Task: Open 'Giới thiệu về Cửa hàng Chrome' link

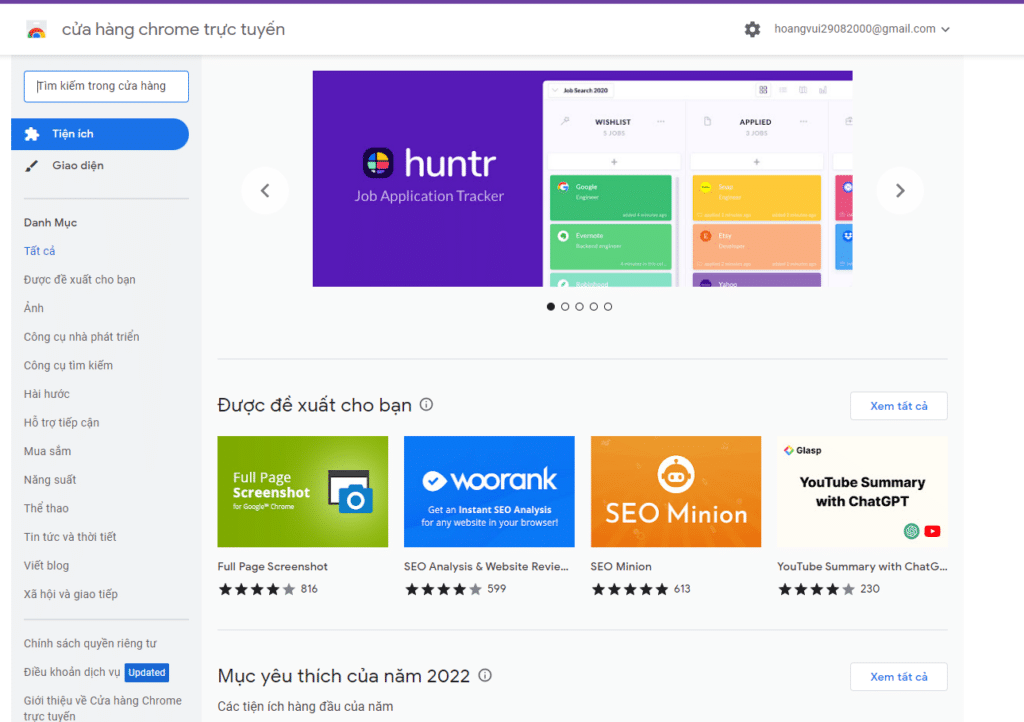Action: coord(103,708)
